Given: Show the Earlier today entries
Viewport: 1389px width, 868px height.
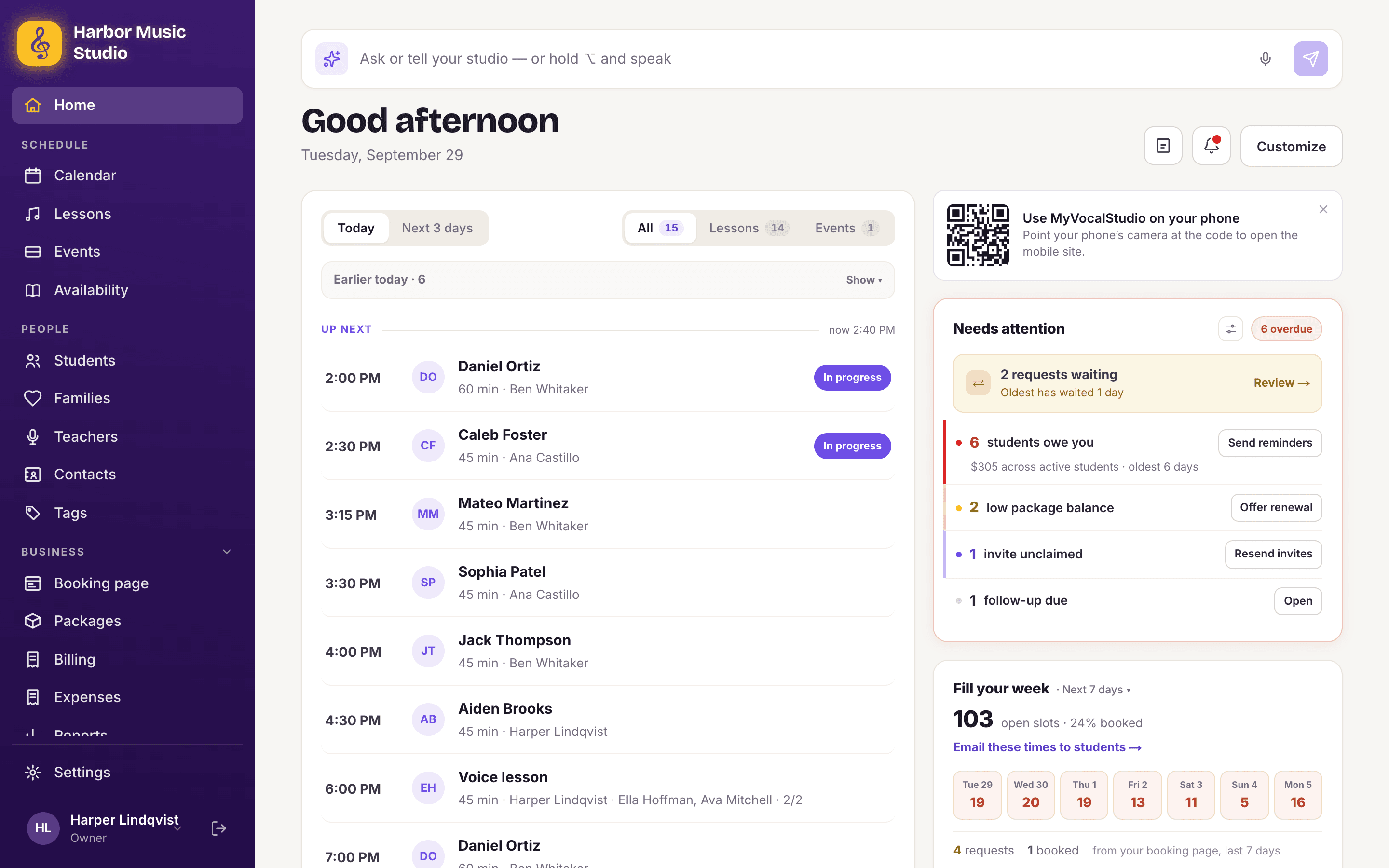Looking at the screenshot, I should 864,280.
